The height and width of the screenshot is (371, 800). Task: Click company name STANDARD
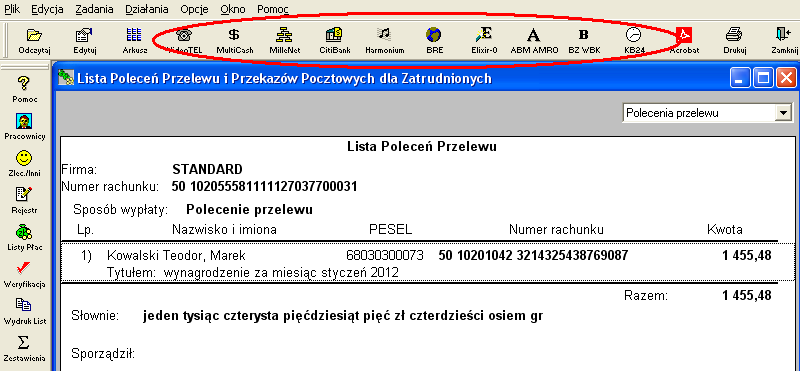(x=207, y=169)
